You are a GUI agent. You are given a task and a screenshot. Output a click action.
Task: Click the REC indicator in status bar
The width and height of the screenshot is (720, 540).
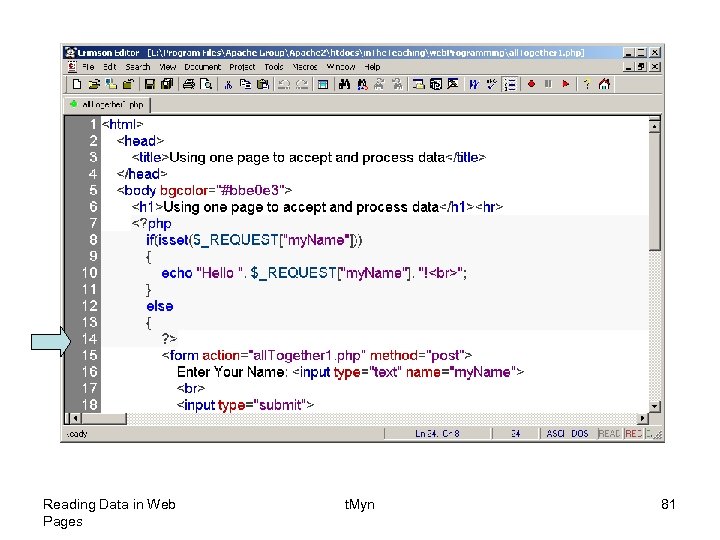tap(634, 433)
